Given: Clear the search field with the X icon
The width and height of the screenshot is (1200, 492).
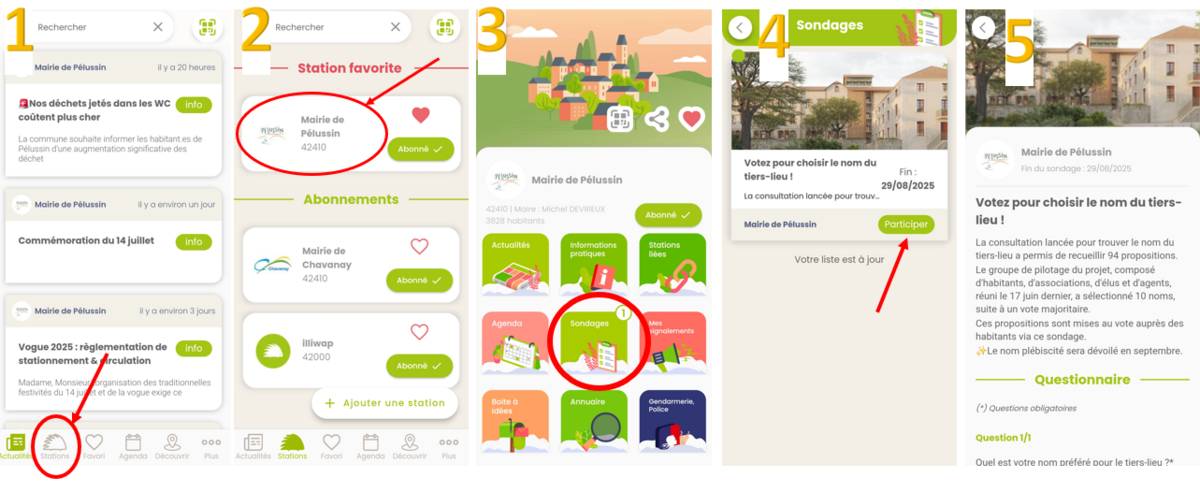Looking at the screenshot, I should (157, 27).
